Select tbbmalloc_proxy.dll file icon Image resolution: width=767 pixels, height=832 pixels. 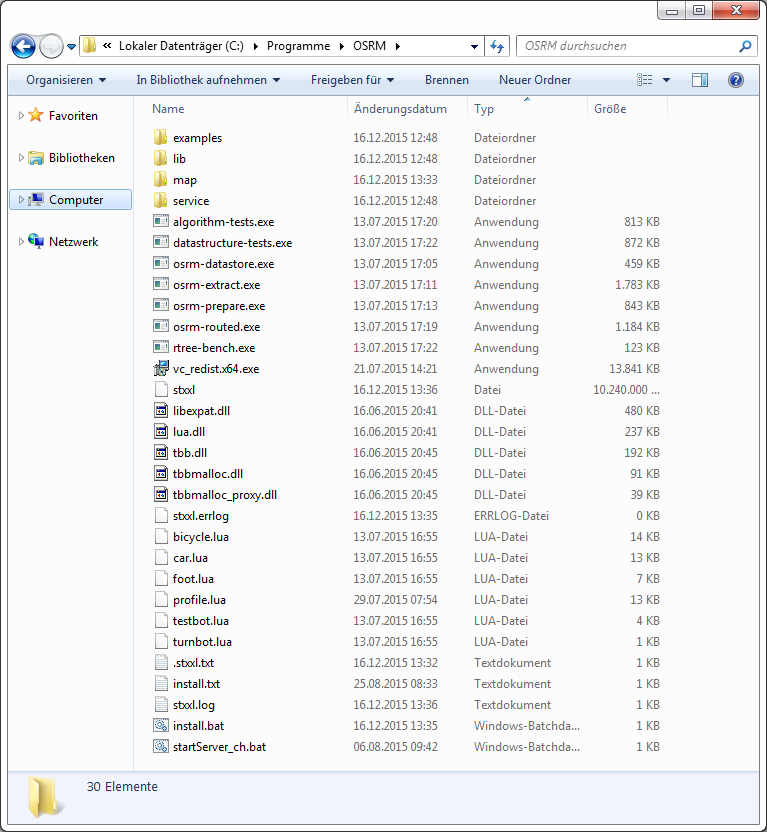(x=161, y=495)
